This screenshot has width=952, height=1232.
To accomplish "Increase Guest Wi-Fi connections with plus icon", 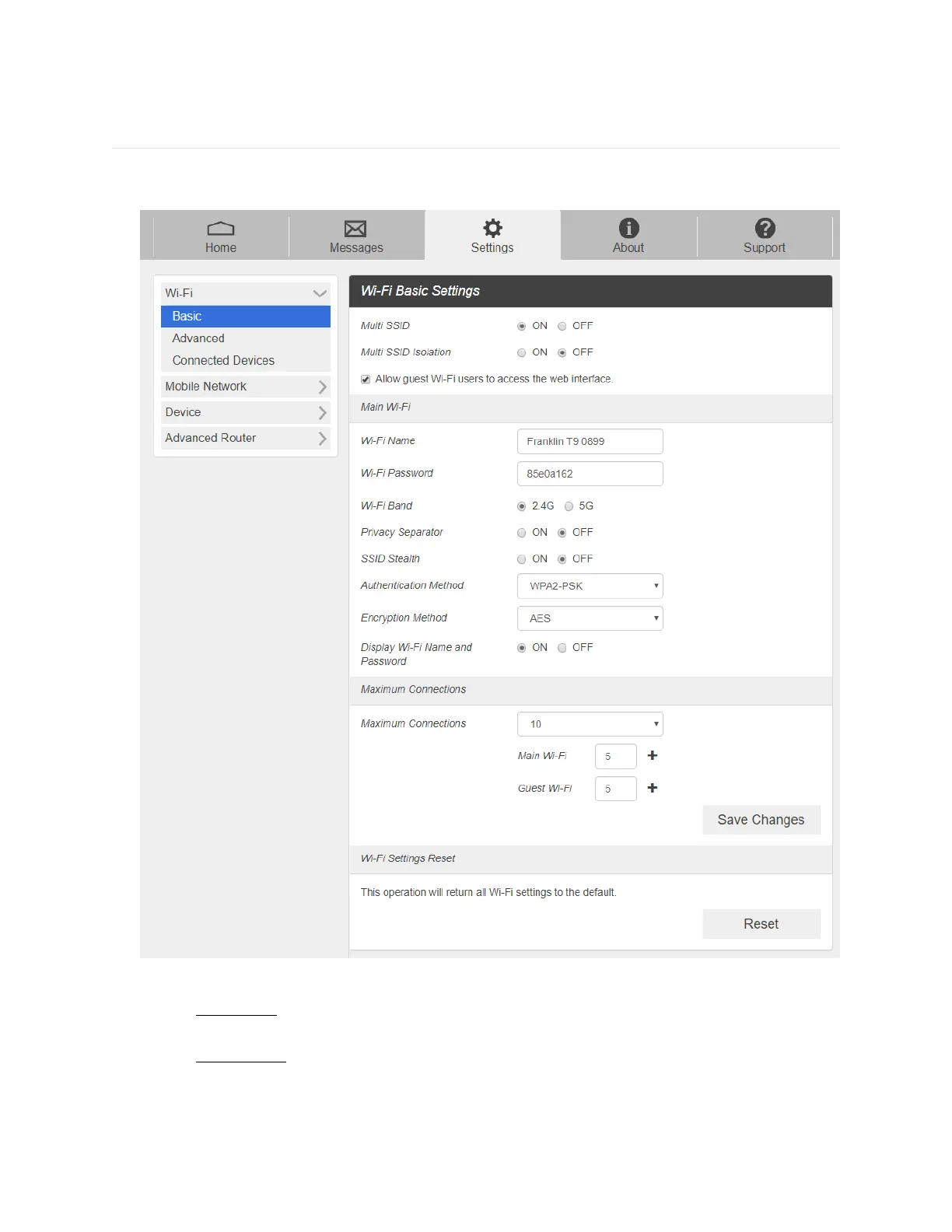I will (653, 788).
